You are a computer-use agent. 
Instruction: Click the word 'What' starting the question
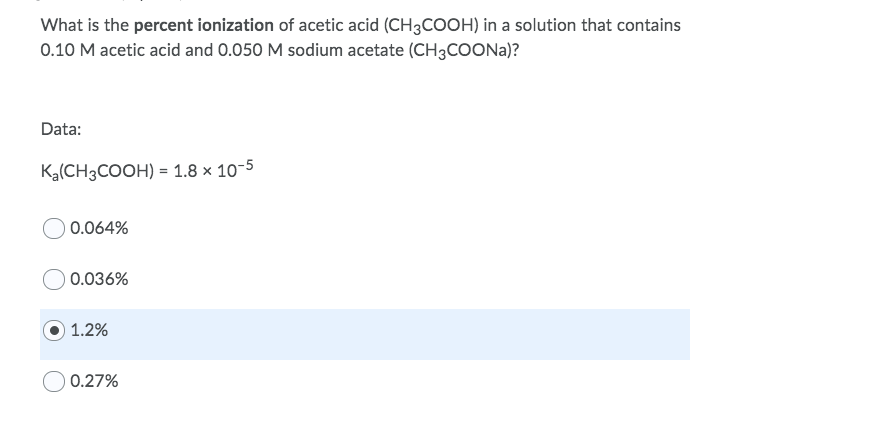[x=60, y=25]
